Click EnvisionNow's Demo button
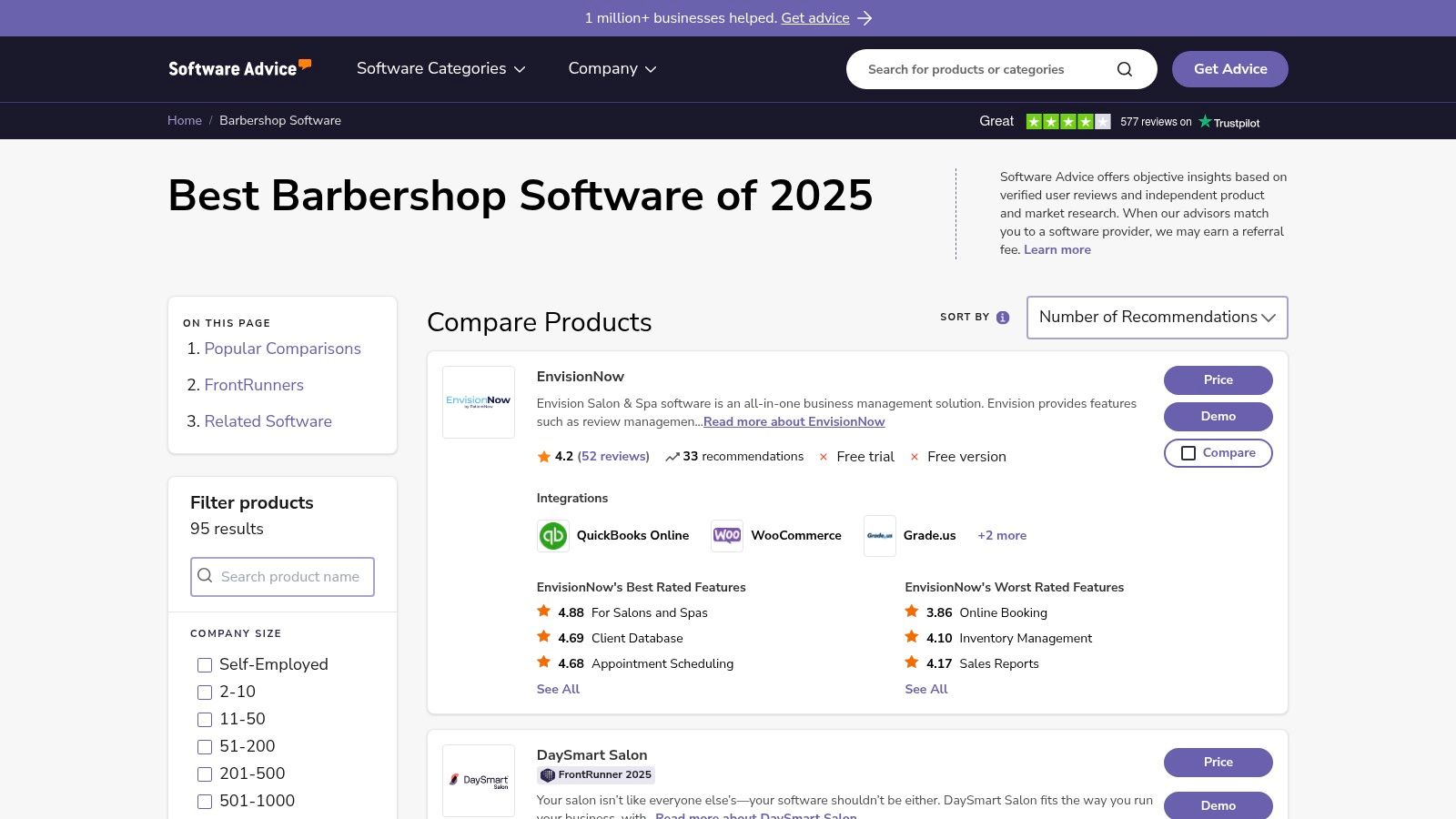Viewport: 1456px width, 819px height. pos(1218,417)
